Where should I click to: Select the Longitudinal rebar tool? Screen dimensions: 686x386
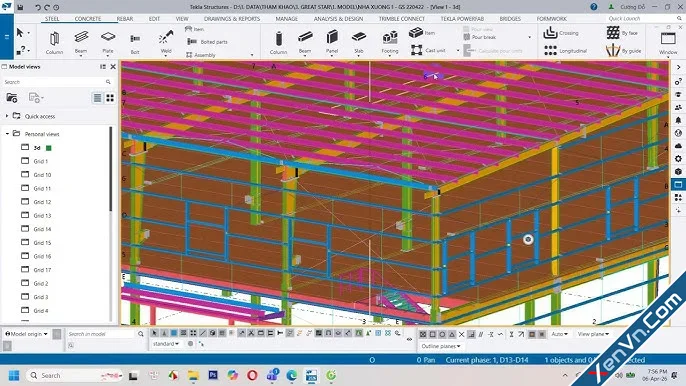(x=565, y=51)
